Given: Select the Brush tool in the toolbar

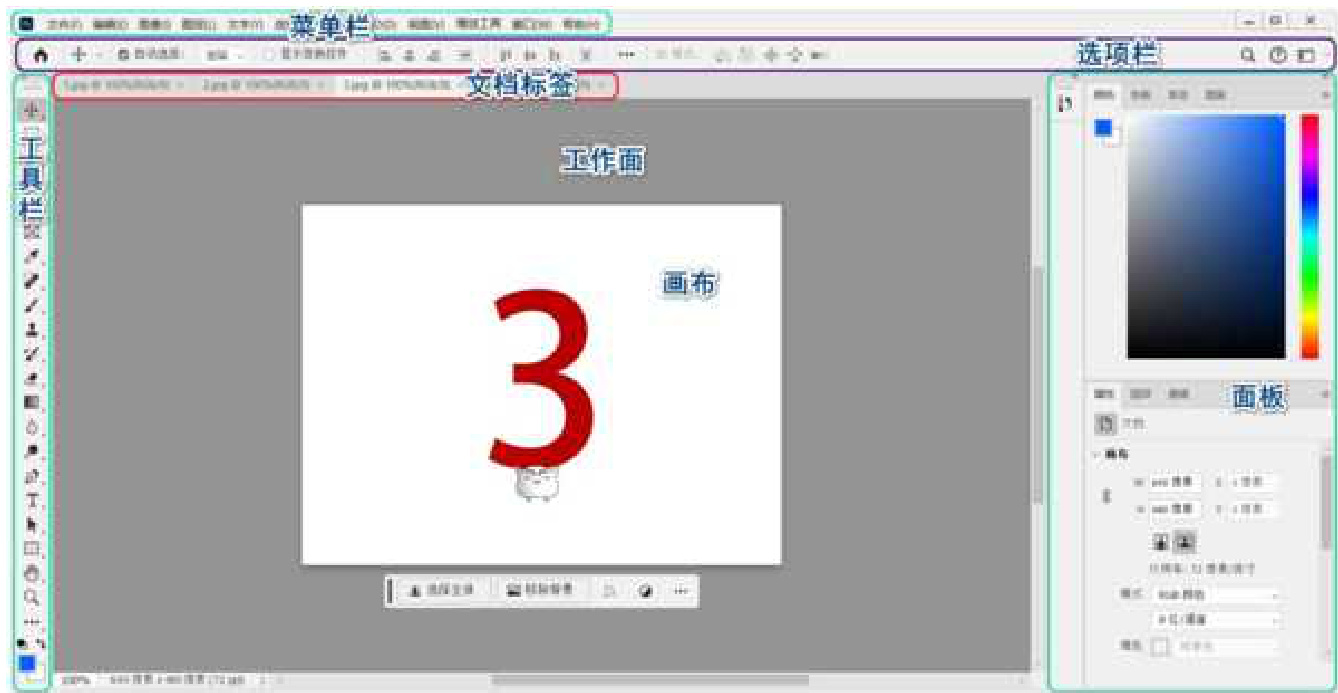Looking at the screenshot, I should pyautogui.click(x=31, y=304).
